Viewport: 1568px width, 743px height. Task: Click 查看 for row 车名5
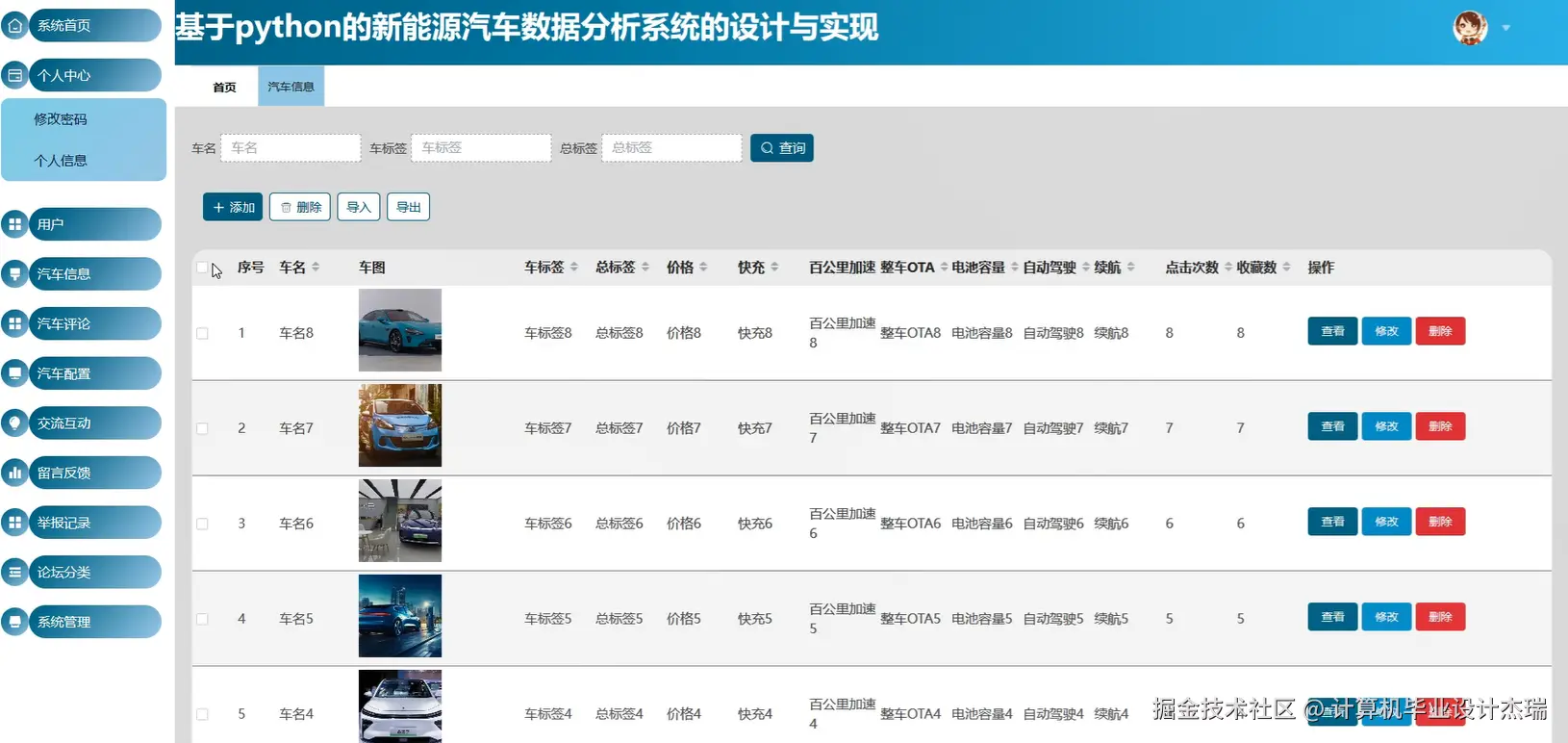(1332, 617)
